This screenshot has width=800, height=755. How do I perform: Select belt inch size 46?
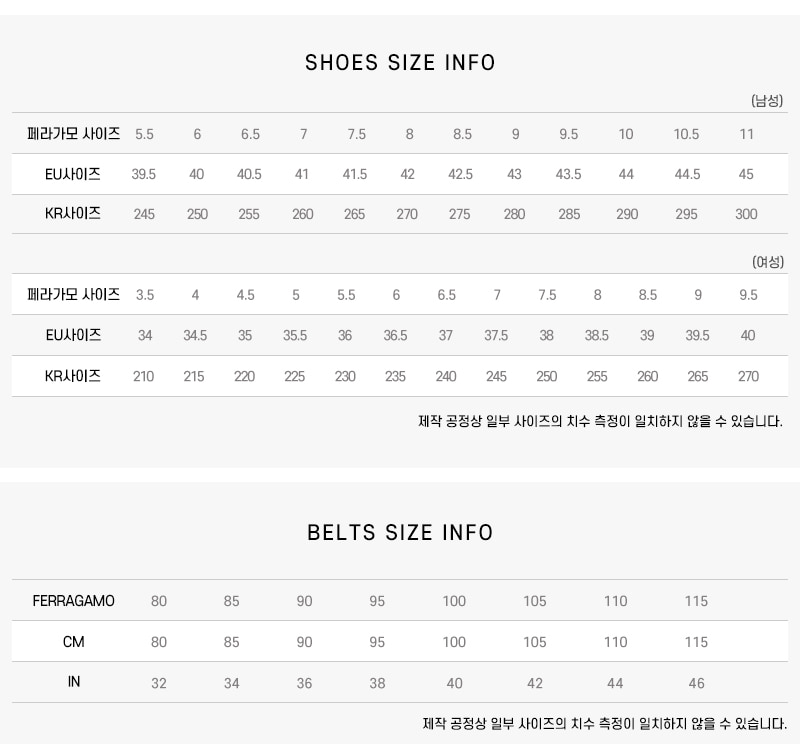(696, 683)
